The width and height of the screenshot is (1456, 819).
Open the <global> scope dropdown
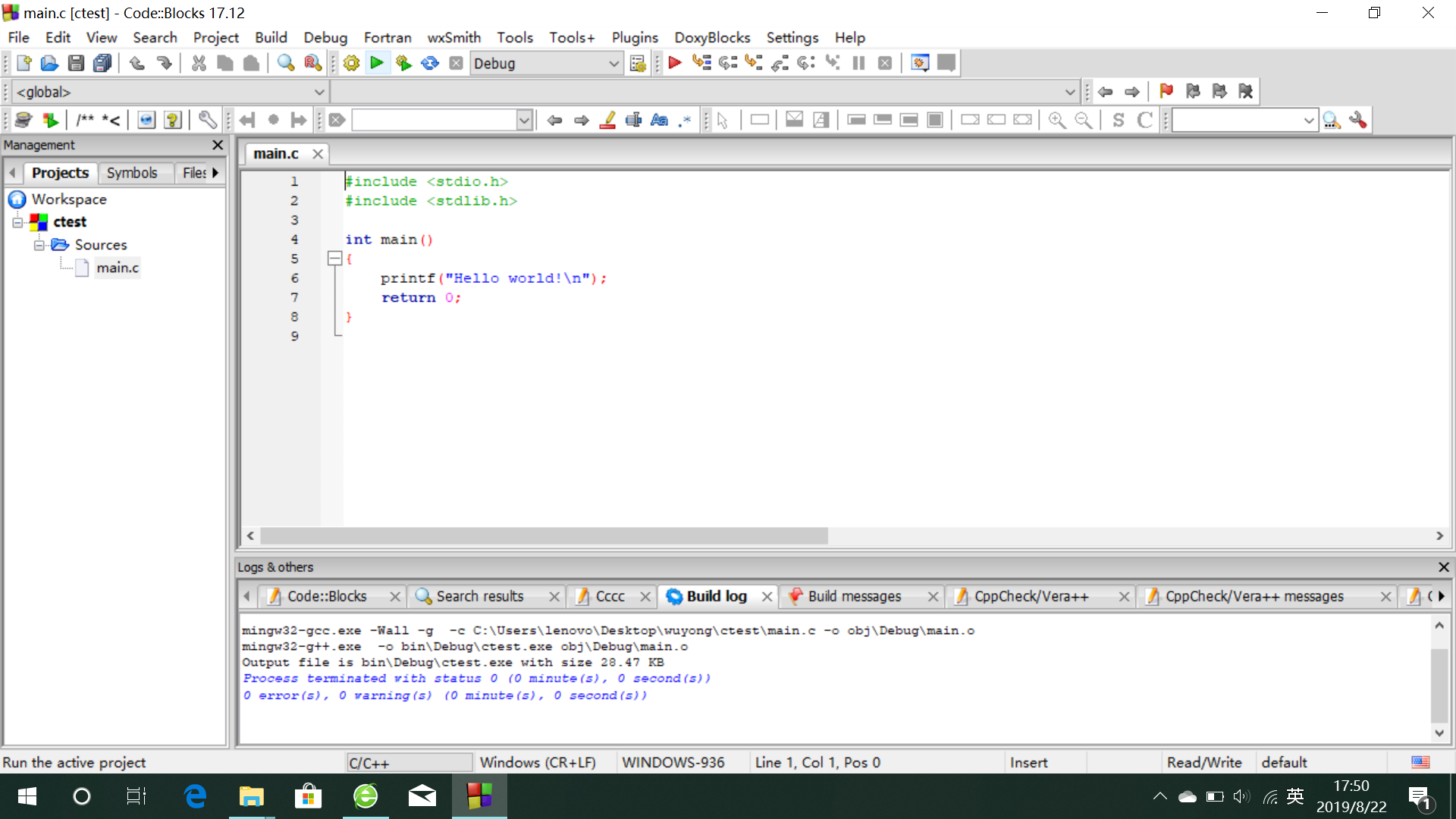pyautogui.click(x=171, y=92)
